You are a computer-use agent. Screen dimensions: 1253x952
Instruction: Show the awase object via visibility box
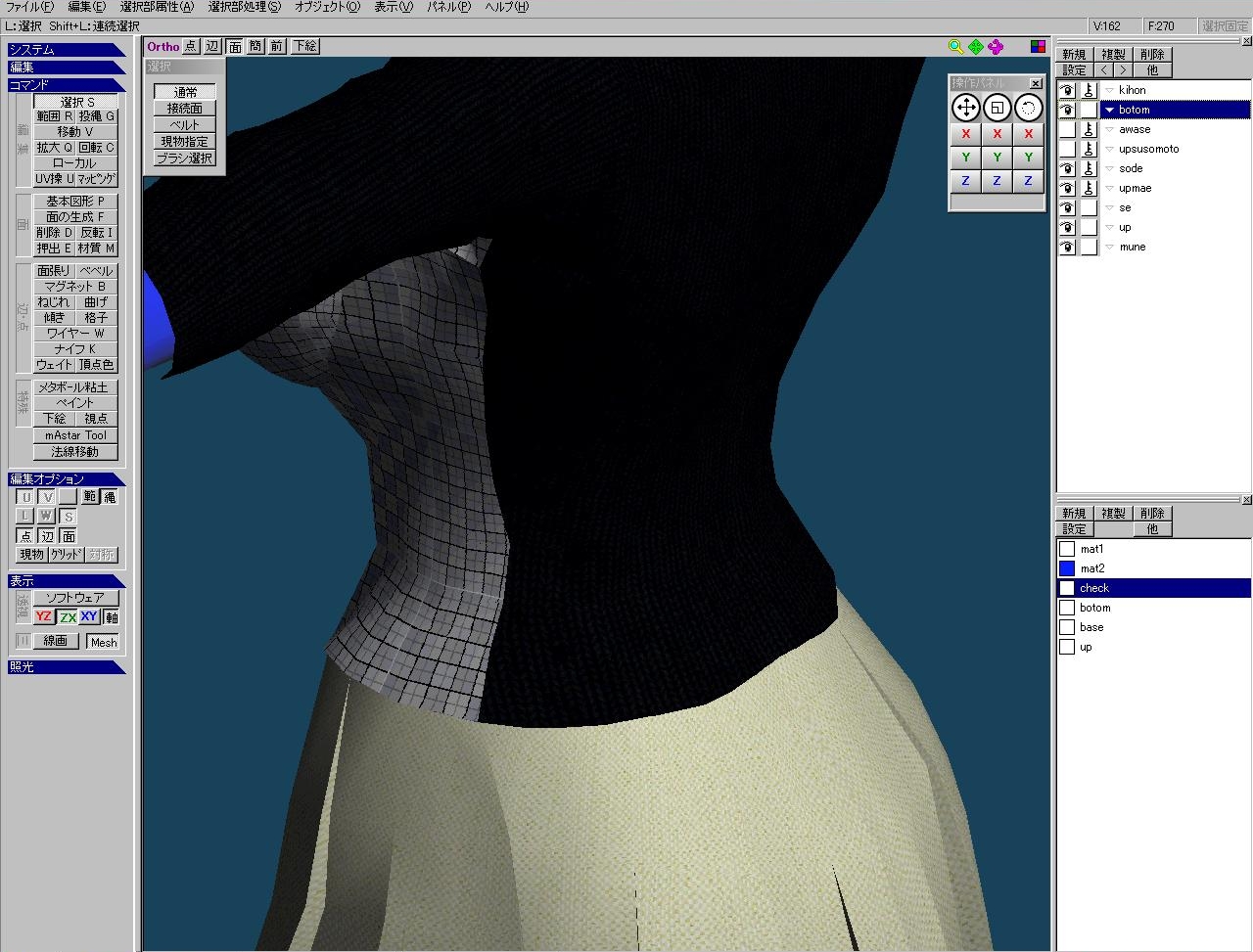1067,129
